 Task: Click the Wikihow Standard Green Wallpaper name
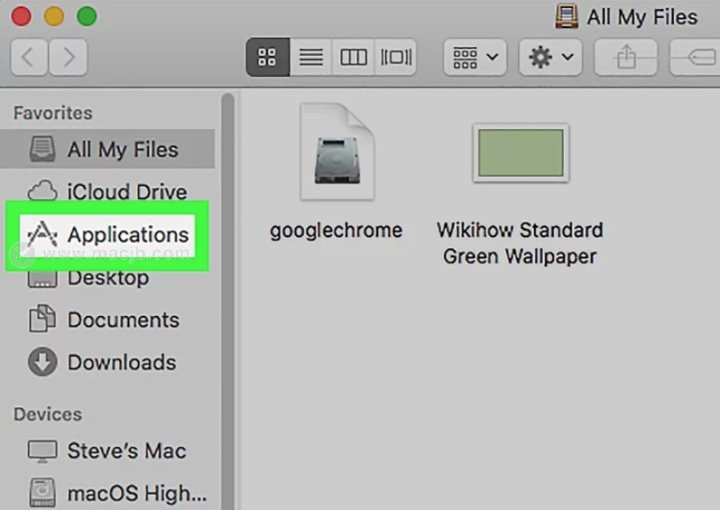pyautogui.click(x=520, y=243)
